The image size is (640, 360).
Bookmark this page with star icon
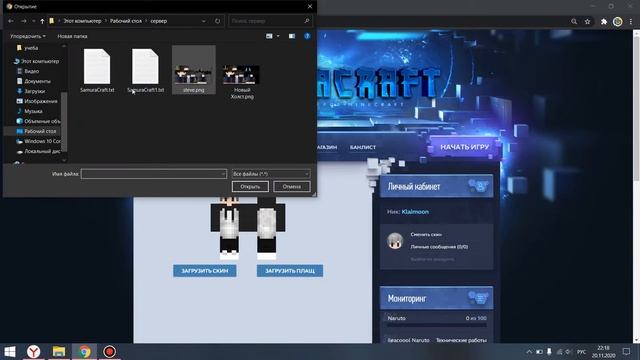(x=587, y=21)
